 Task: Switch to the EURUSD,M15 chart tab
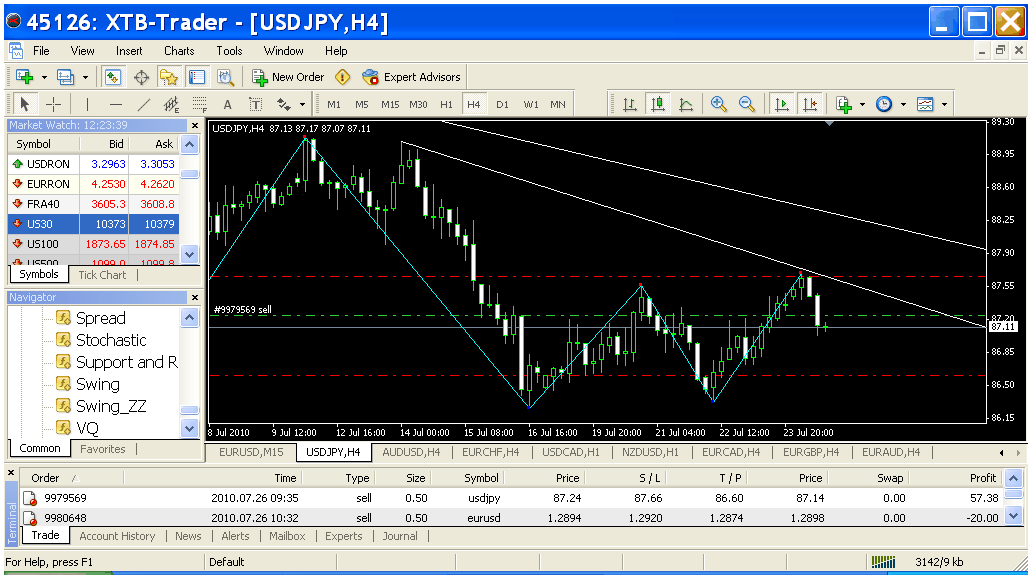coord(251,452)
